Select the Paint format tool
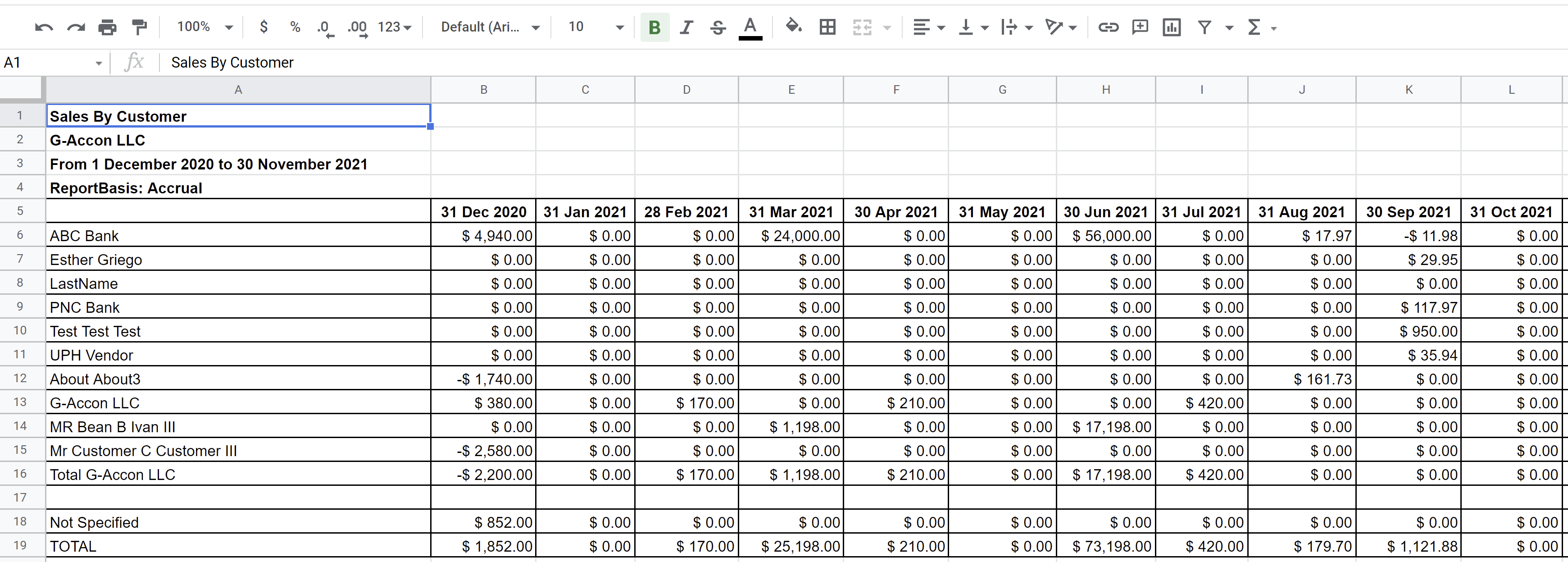 139,27
